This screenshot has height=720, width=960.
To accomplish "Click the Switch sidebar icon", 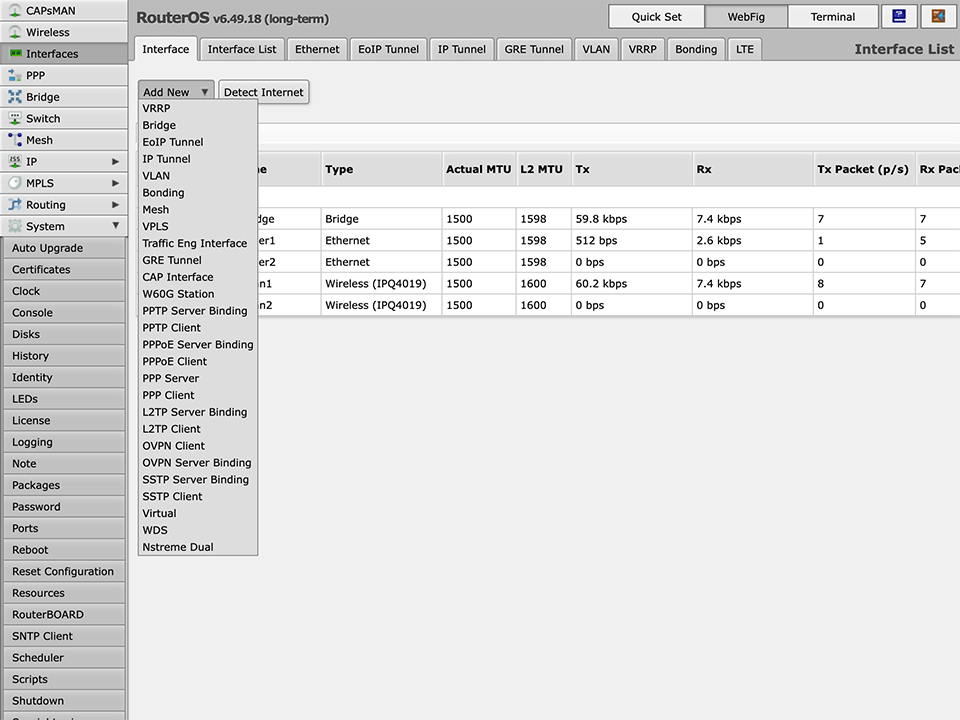I will click(15, 118).
